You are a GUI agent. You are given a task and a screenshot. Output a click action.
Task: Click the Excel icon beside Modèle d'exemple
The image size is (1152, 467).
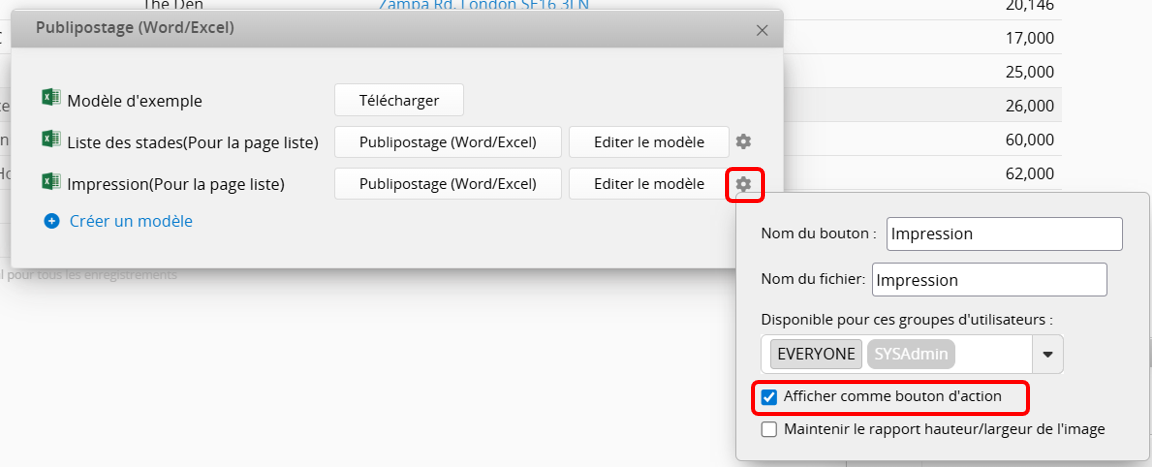pyautogui.click(x=51, y=99)
